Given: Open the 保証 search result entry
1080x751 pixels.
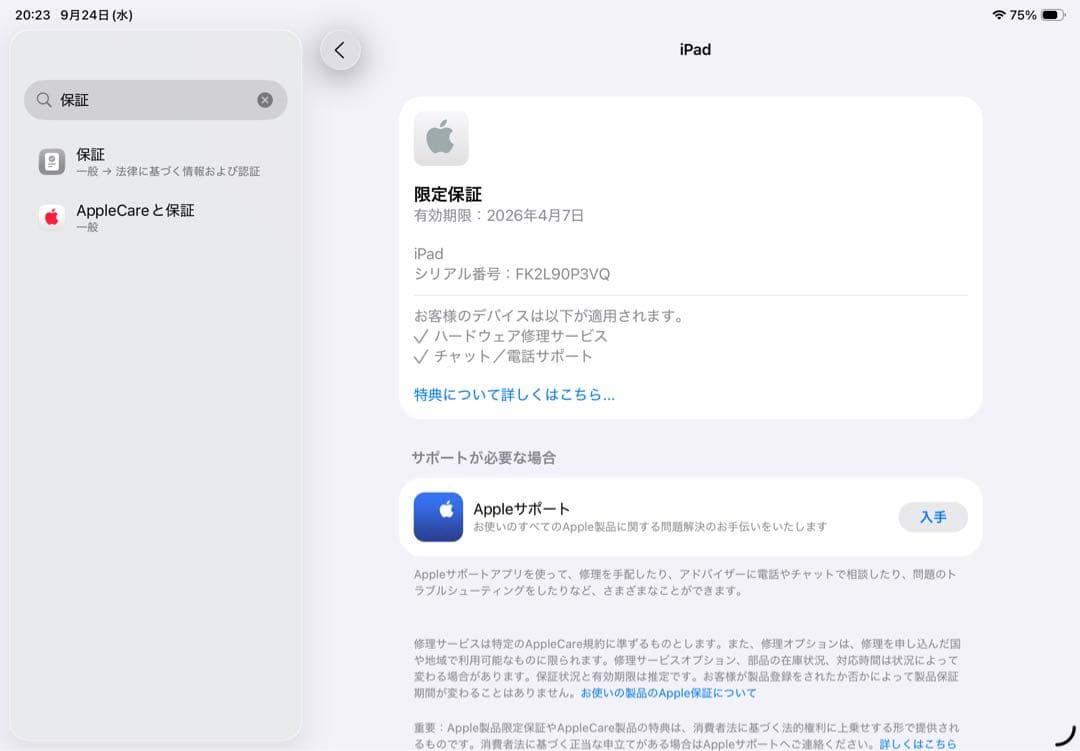Looking at the screenshot, I should (x=130, y=161).
